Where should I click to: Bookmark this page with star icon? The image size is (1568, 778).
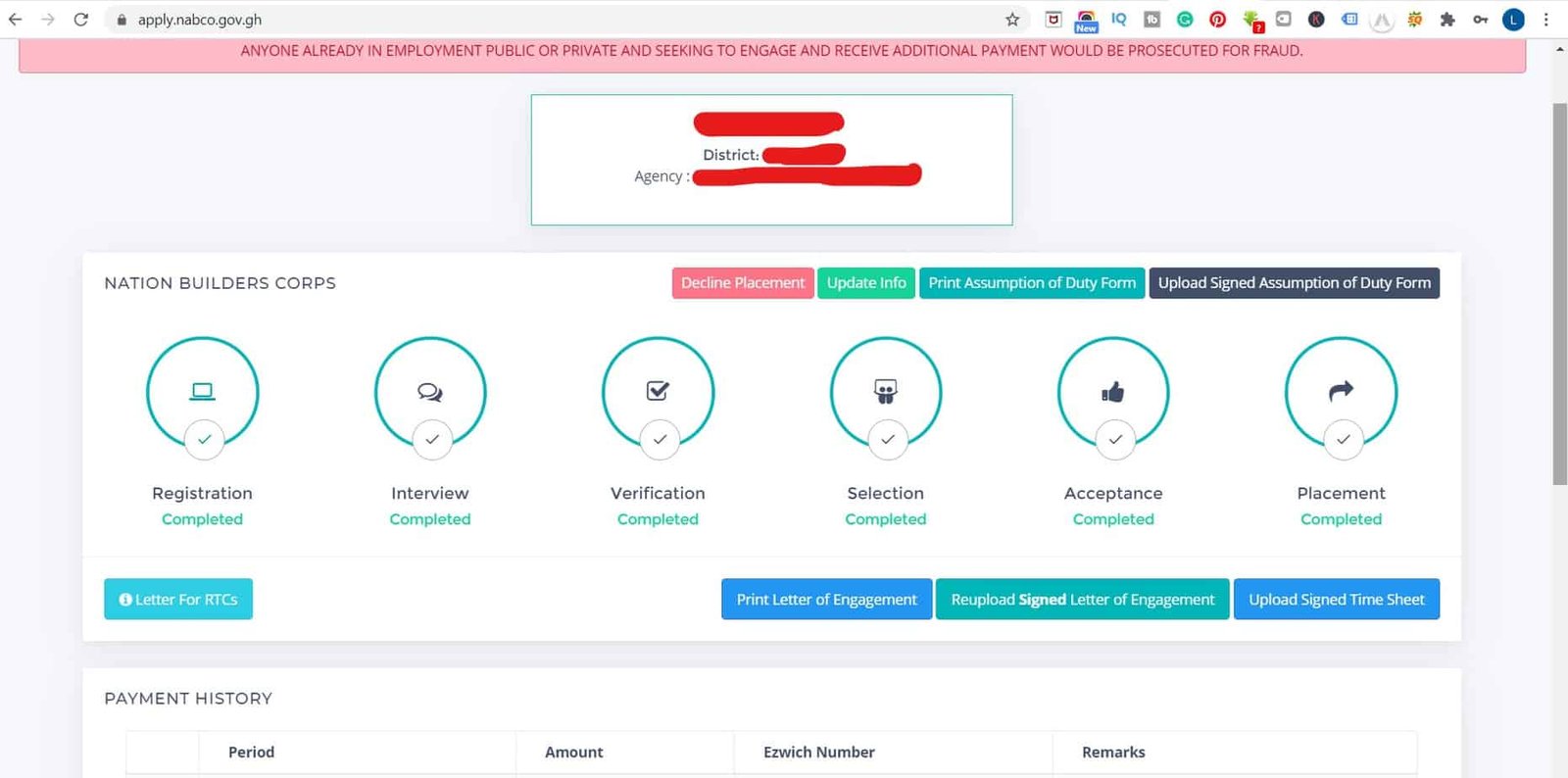pos(1012,20)
